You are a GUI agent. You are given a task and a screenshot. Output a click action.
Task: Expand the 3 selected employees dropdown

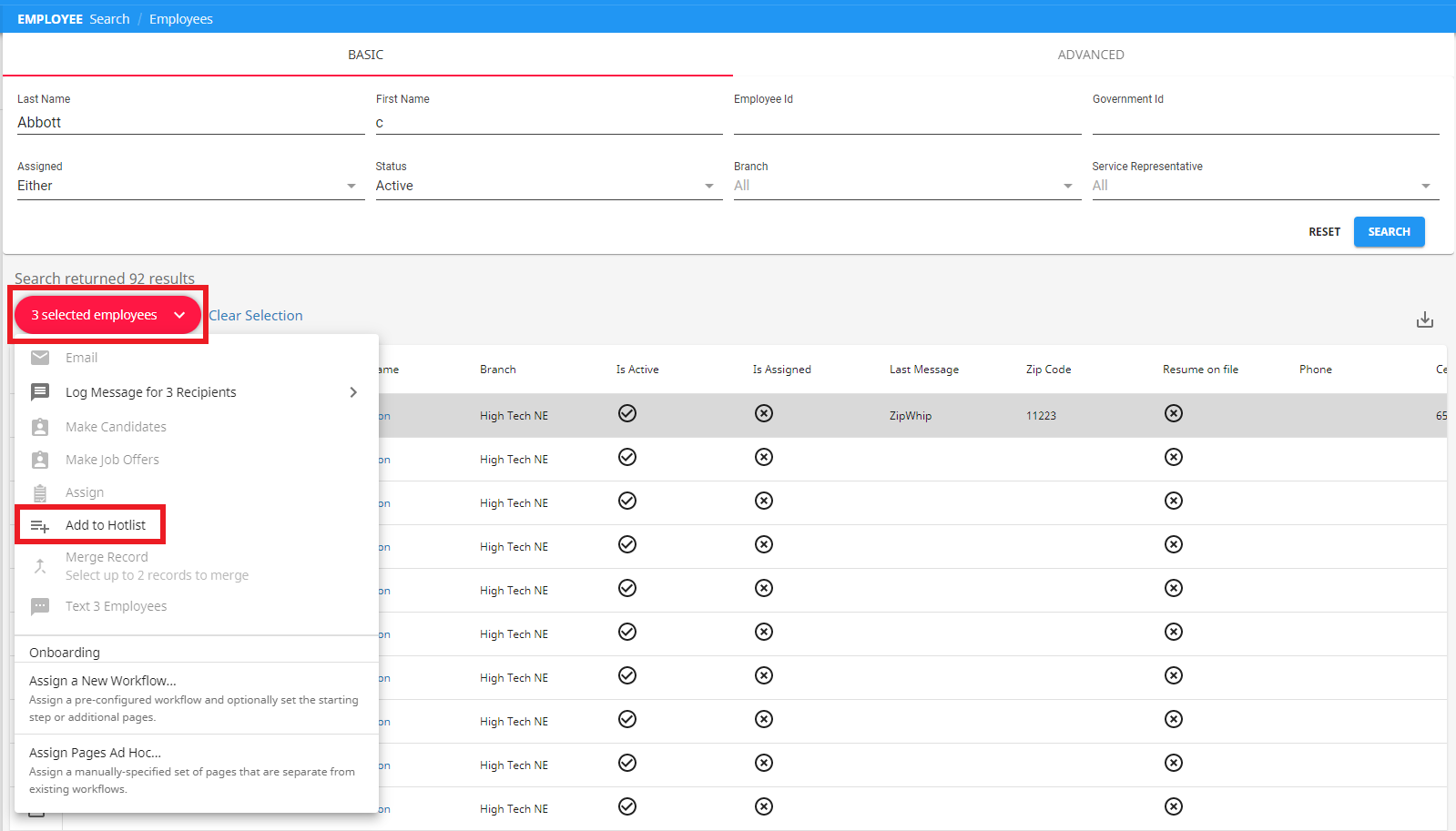point(107,315)
